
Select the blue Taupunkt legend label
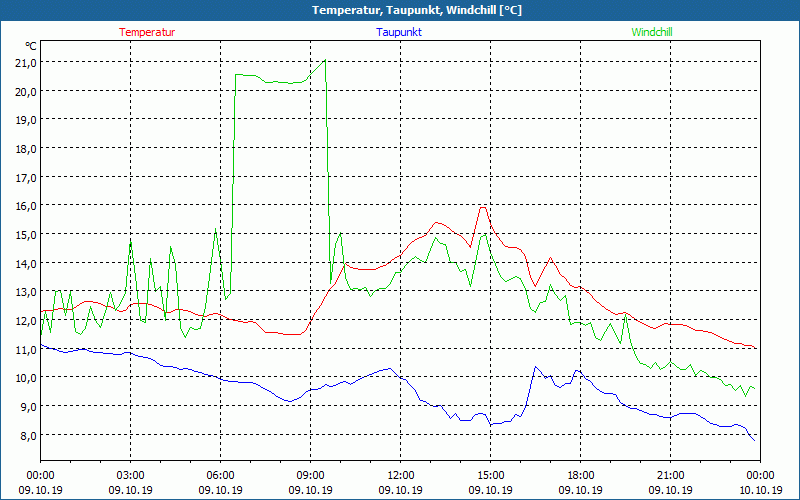399,32
